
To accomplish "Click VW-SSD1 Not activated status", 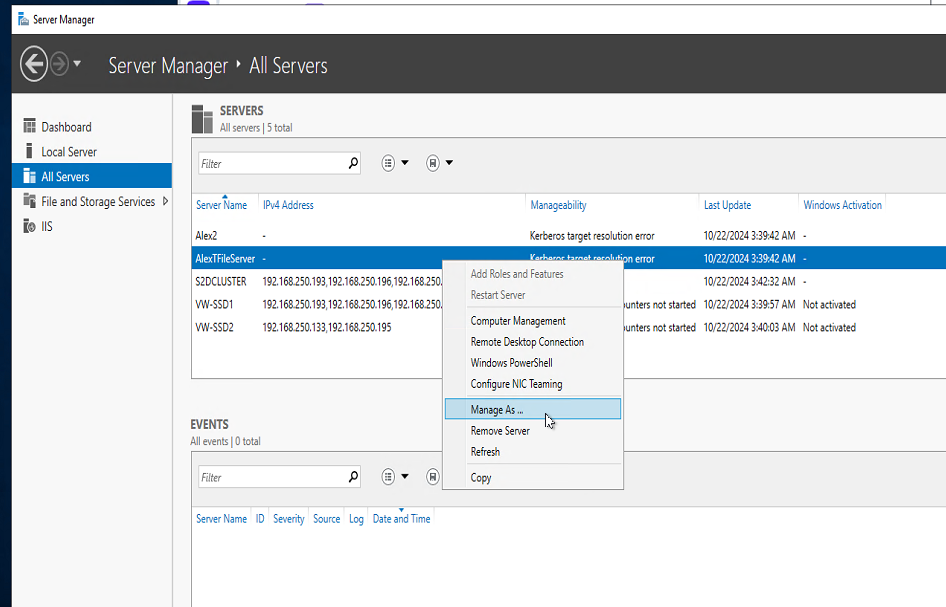I will (829, 305).
